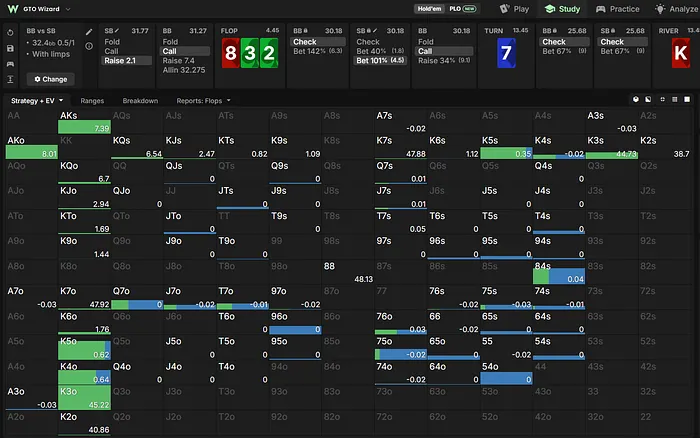
Task: Select Bet 40% in the SB flop panel
Action: [380, 51]
